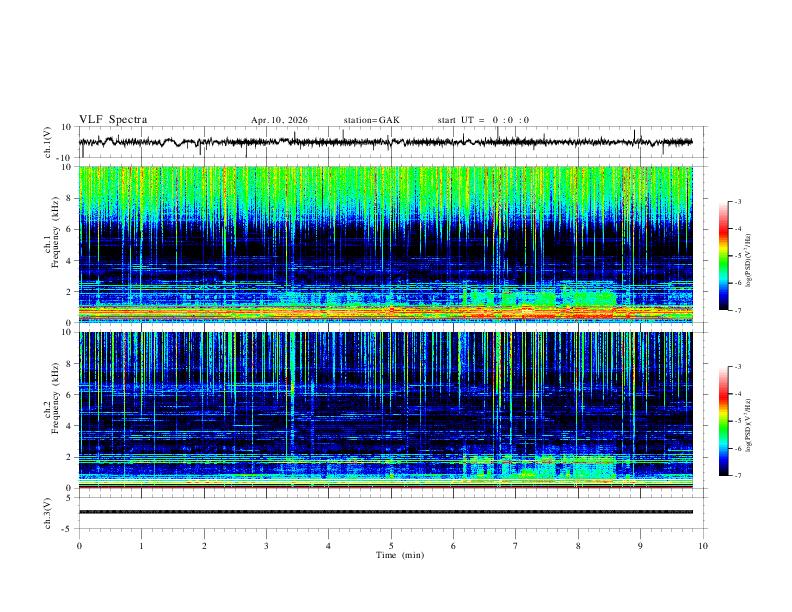
Task: Click the ch.2 spectrogram color scale bar
Action: 724,421
